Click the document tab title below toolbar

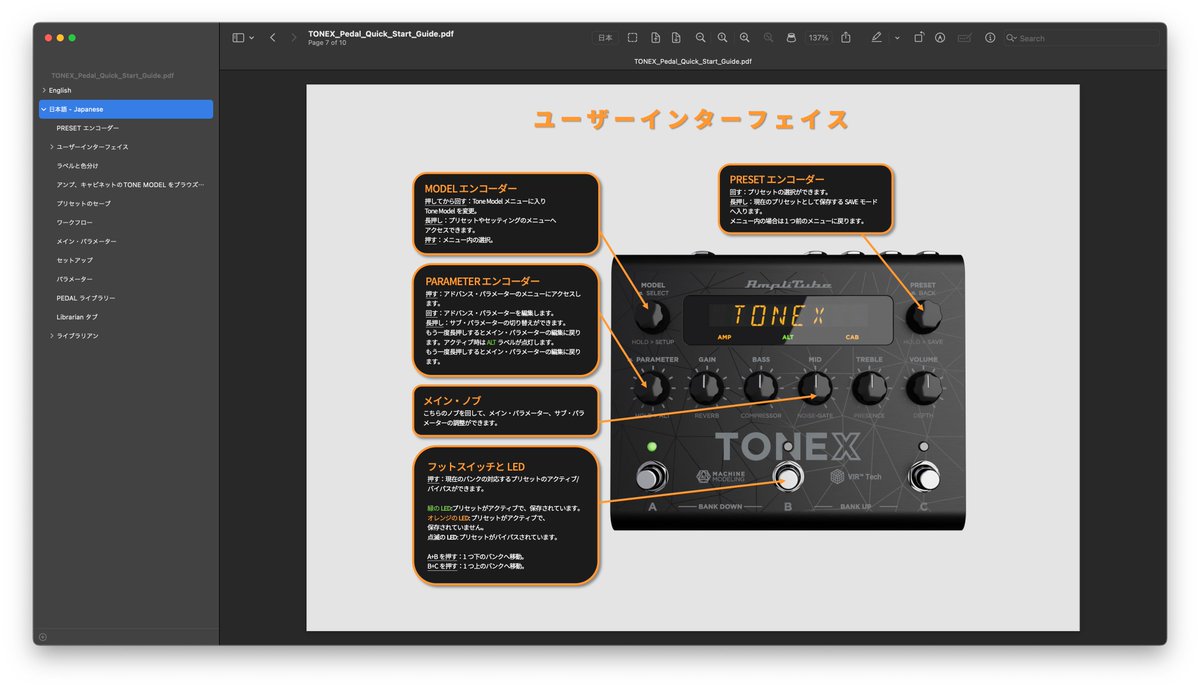point(693,61)
